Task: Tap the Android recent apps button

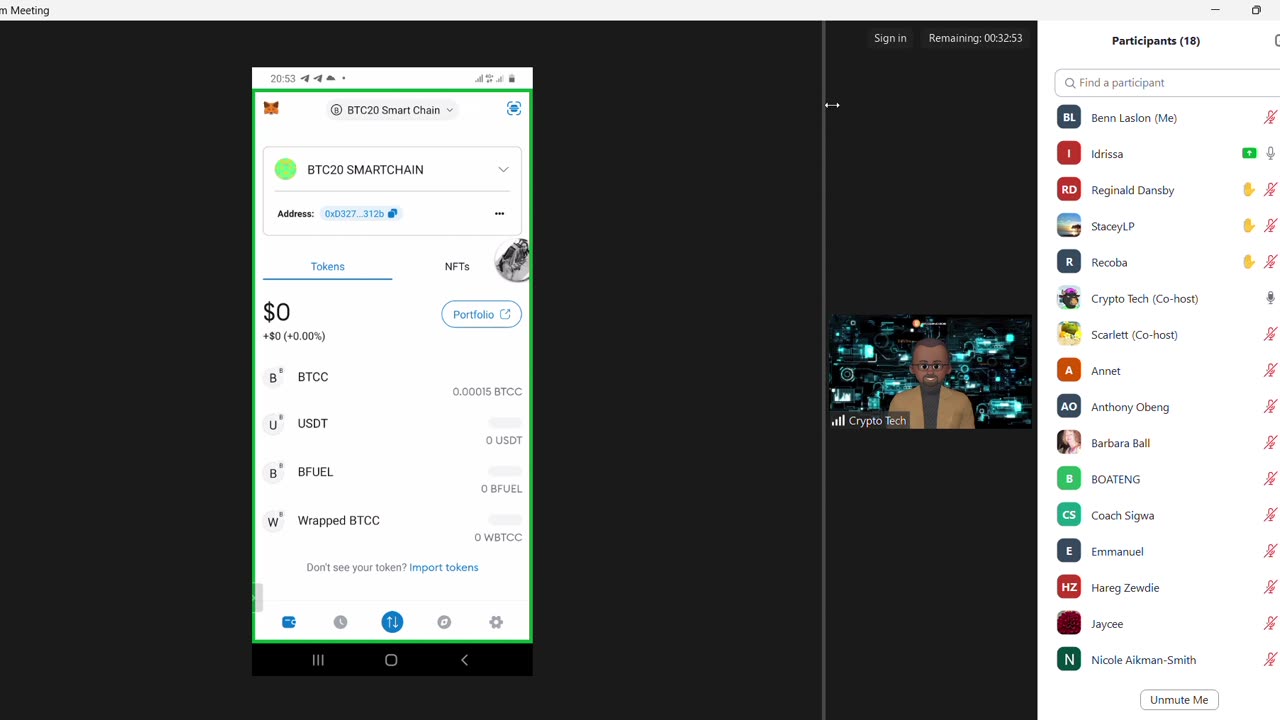Action: (x=318, y=660)
